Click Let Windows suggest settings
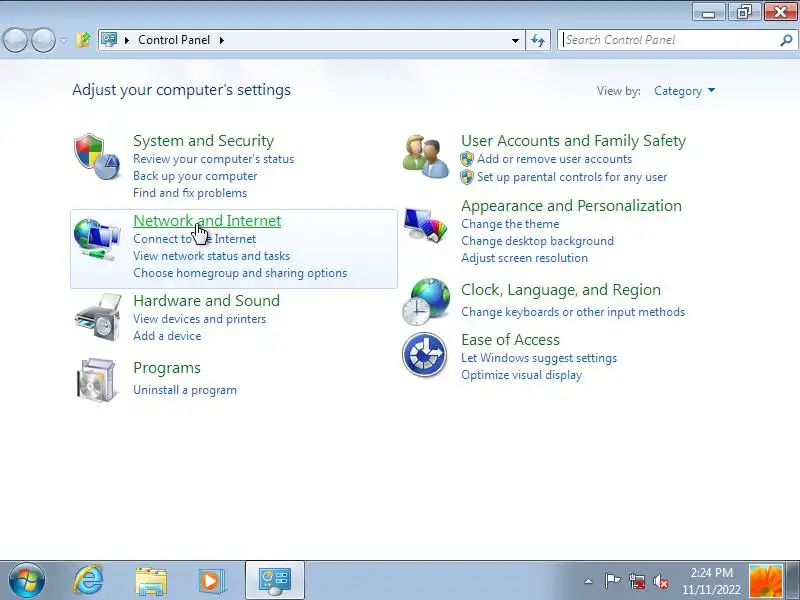Viewport: 800px width, 600px height. click(539, 358)
